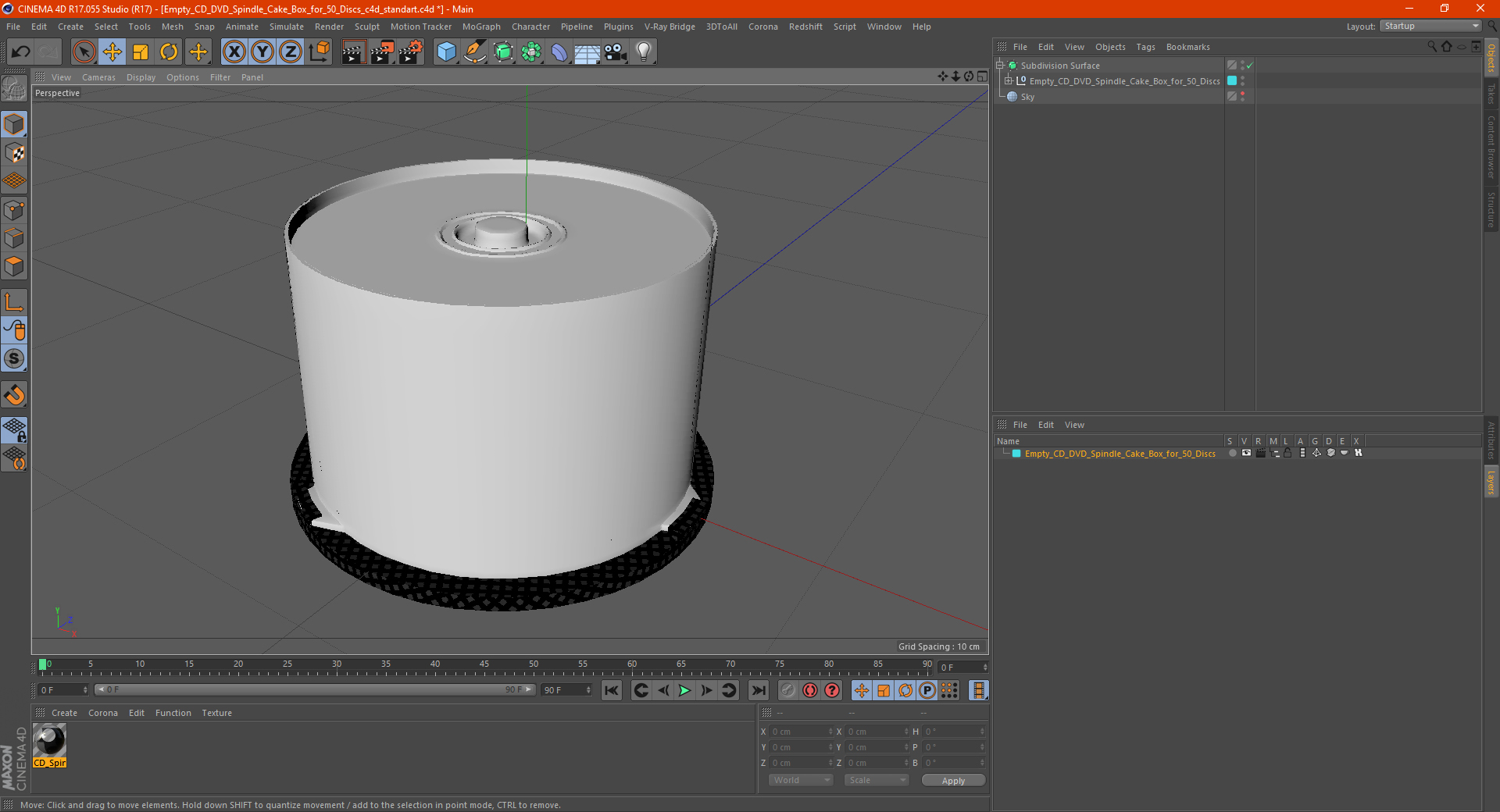The width and height of the screenshot is (1500, 812).
Task: Toggle layer Solo dot for Empty_CD_DVD layer
Action: pos(1232,453)
